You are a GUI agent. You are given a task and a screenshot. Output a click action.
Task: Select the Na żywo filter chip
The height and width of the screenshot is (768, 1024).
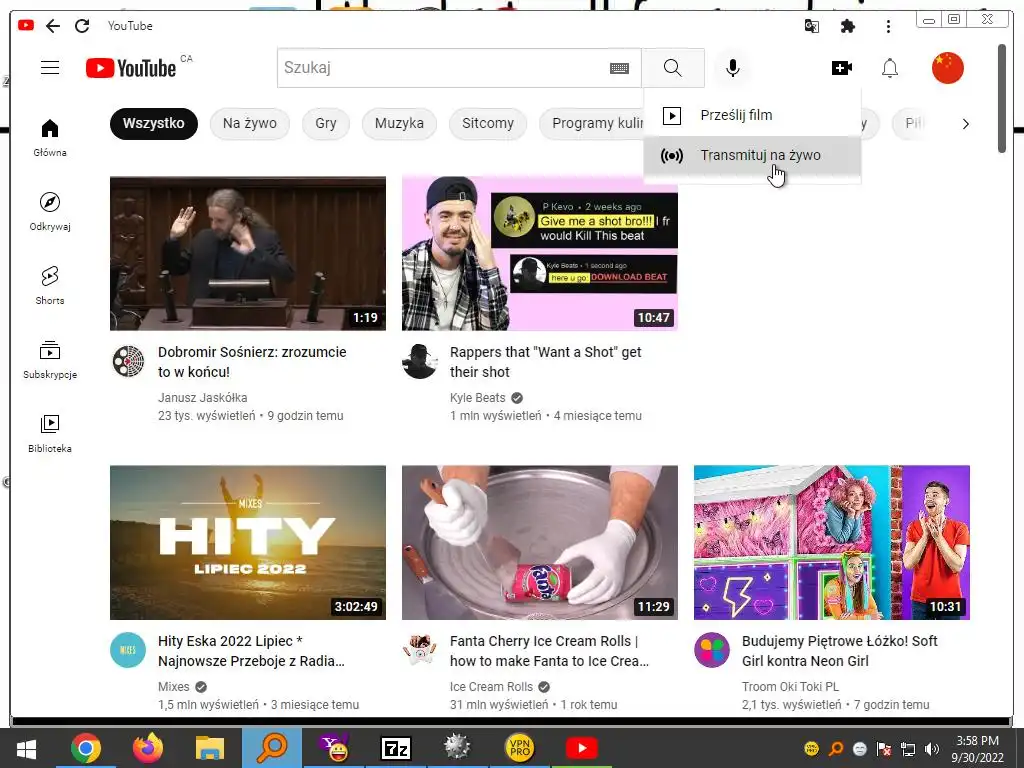tap(249, 123)
